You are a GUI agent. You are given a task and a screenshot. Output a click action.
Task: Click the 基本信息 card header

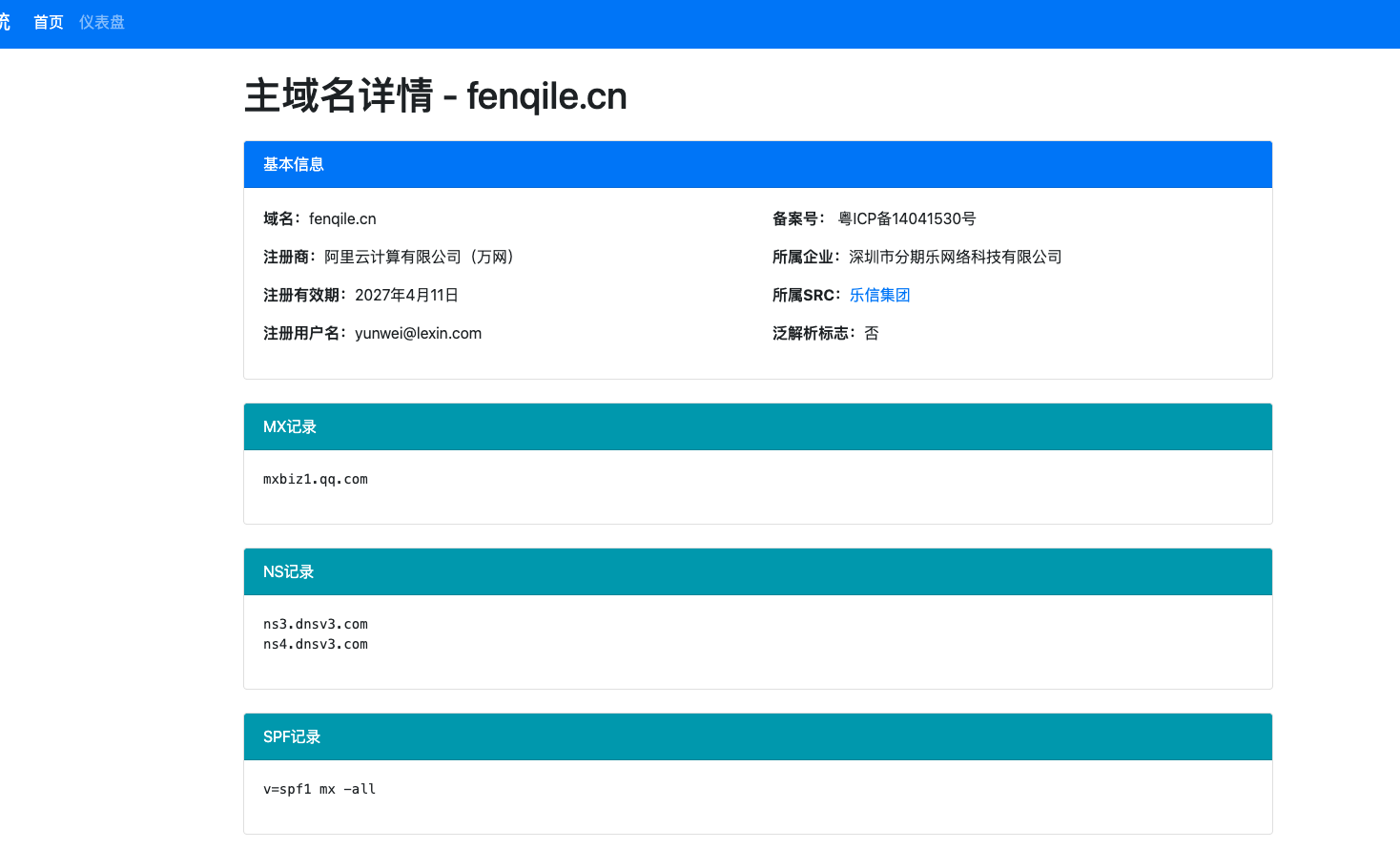[293, 164]
